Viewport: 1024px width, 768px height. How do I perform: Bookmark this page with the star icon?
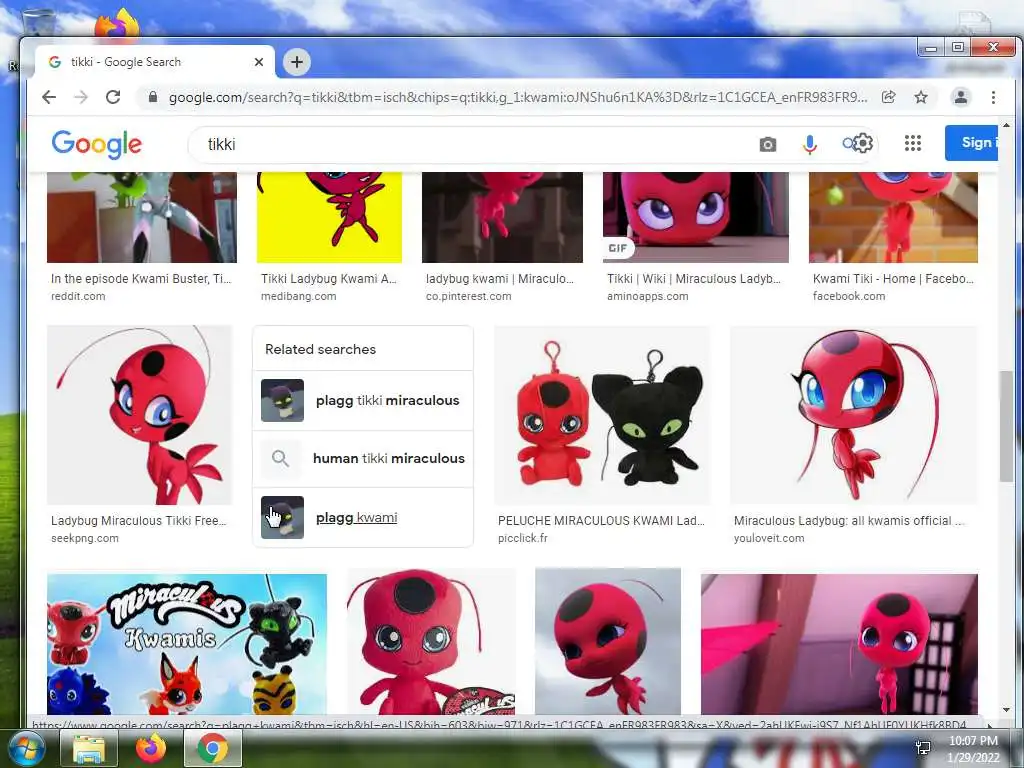pos(921,97)
